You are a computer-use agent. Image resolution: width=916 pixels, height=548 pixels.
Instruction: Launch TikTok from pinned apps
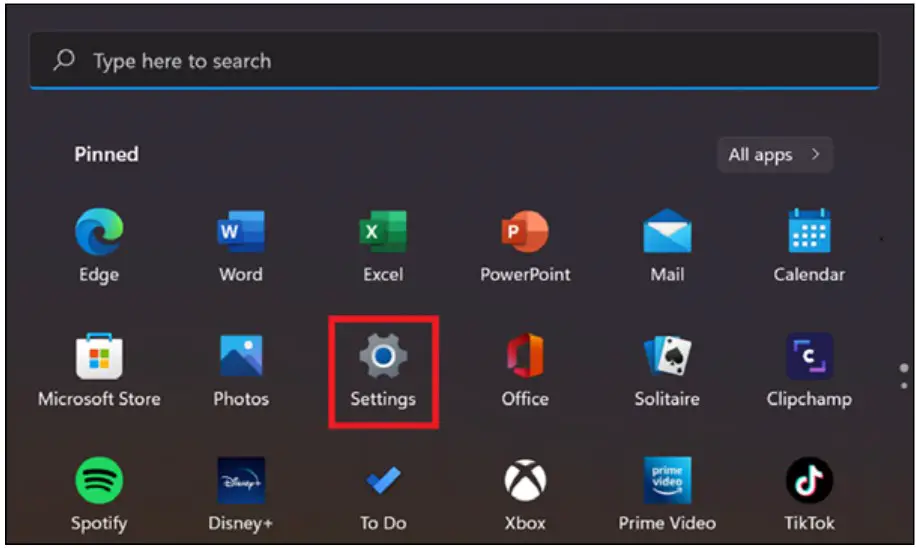pos(809,480)
